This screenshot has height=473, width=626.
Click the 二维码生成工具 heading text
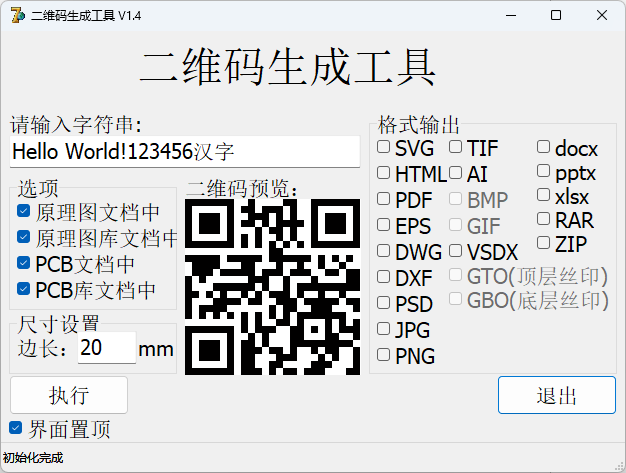point(288,67)
